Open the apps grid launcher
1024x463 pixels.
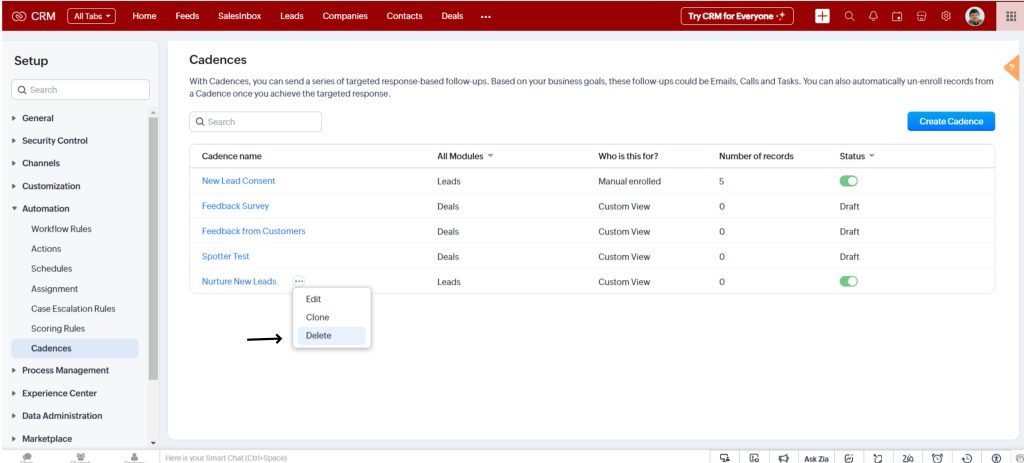[1010, 17]
